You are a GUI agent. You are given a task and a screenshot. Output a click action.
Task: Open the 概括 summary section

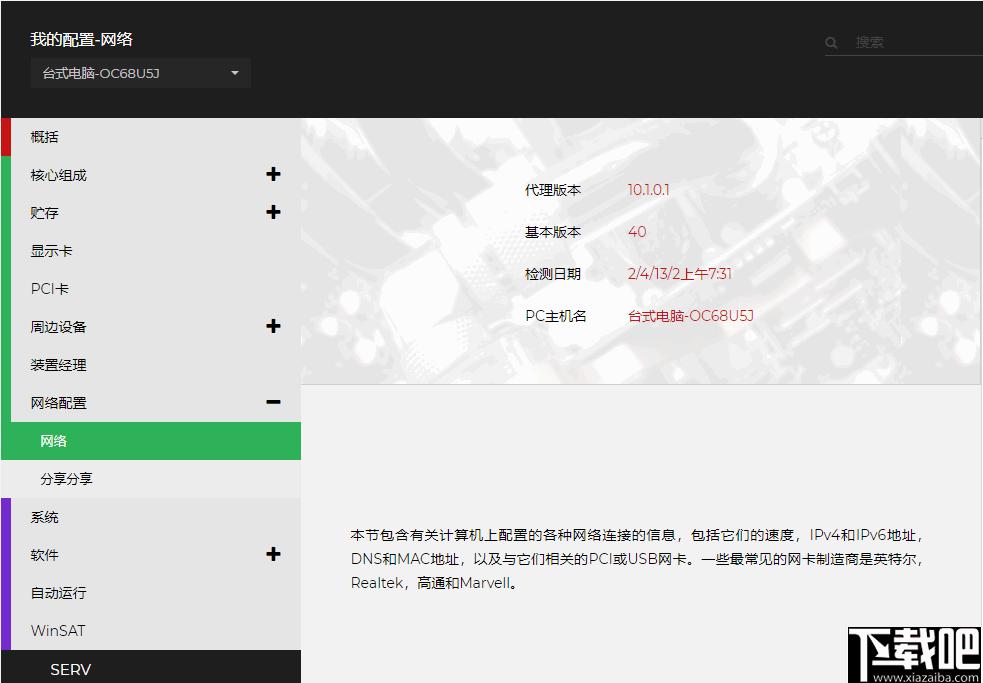coord(150,137)
